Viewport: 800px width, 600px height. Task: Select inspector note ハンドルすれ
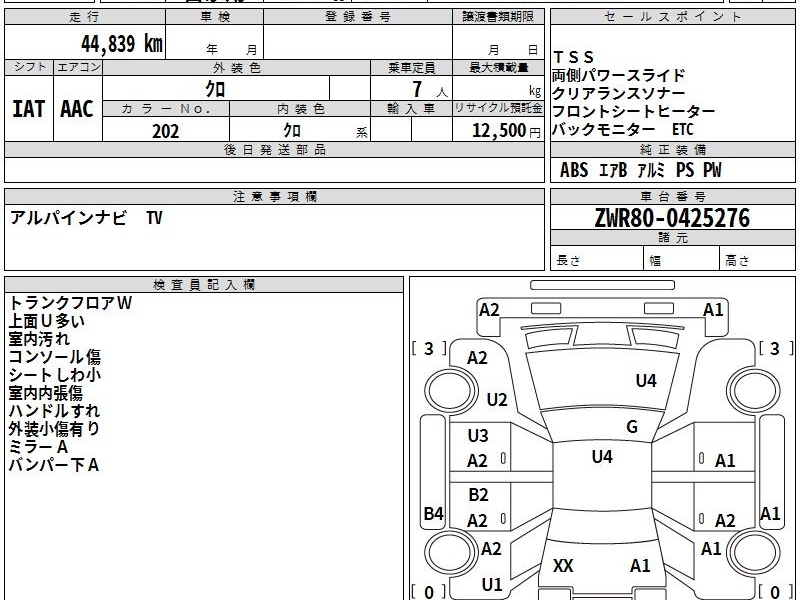(54, 411)
